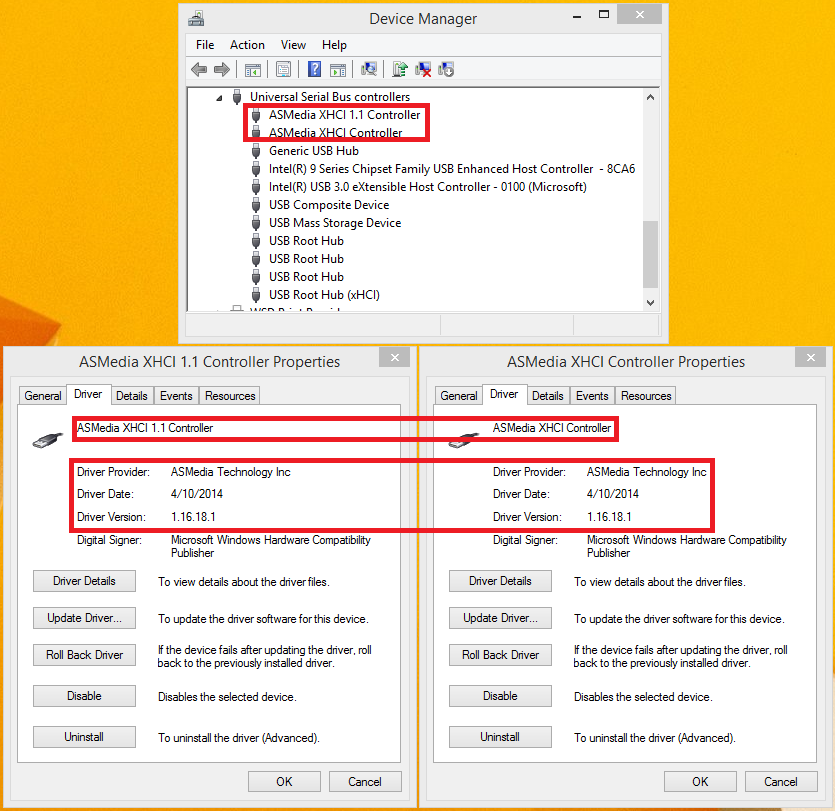835x811 pixels.
Task: Click Update Driver in ASMedia XHCI Controller dialog
Action: [x=500, y=618]
